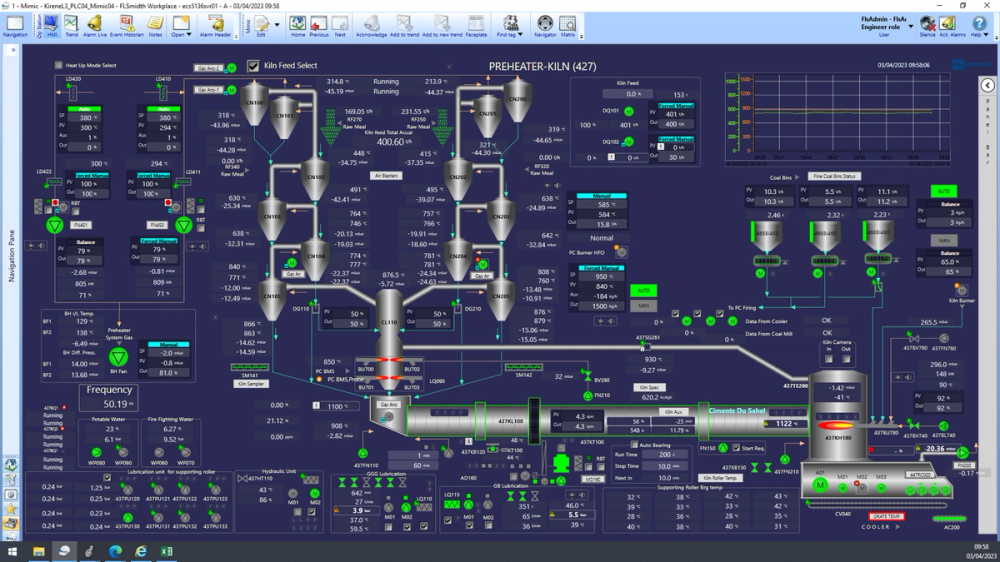Click Add to trend icon

coord(404,26)
